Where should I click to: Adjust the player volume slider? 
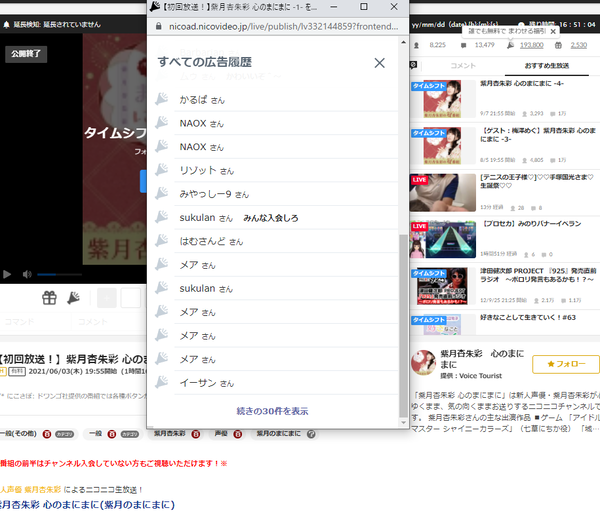click(59, 274)
